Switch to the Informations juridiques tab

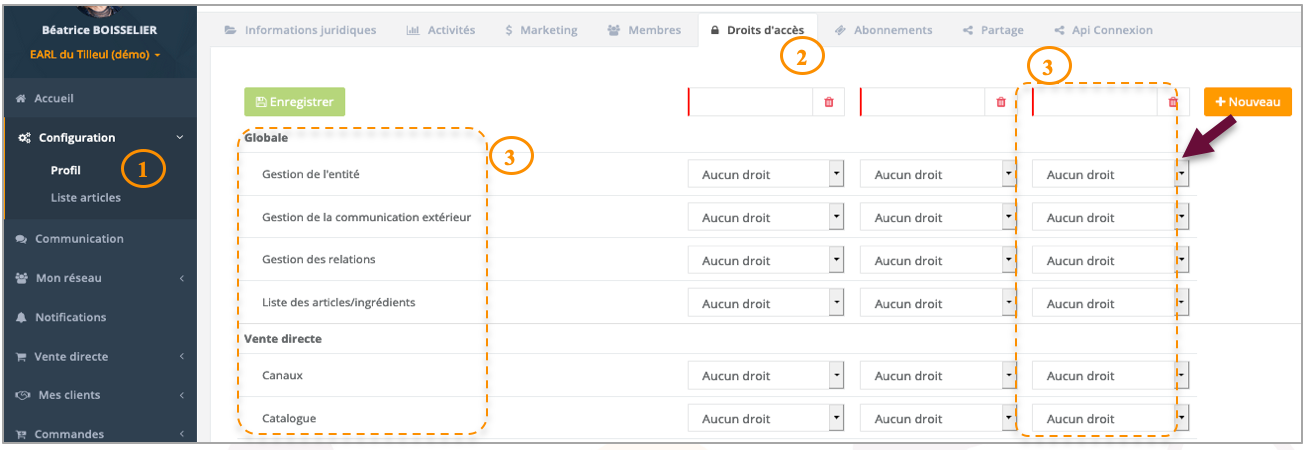point(300,30)
